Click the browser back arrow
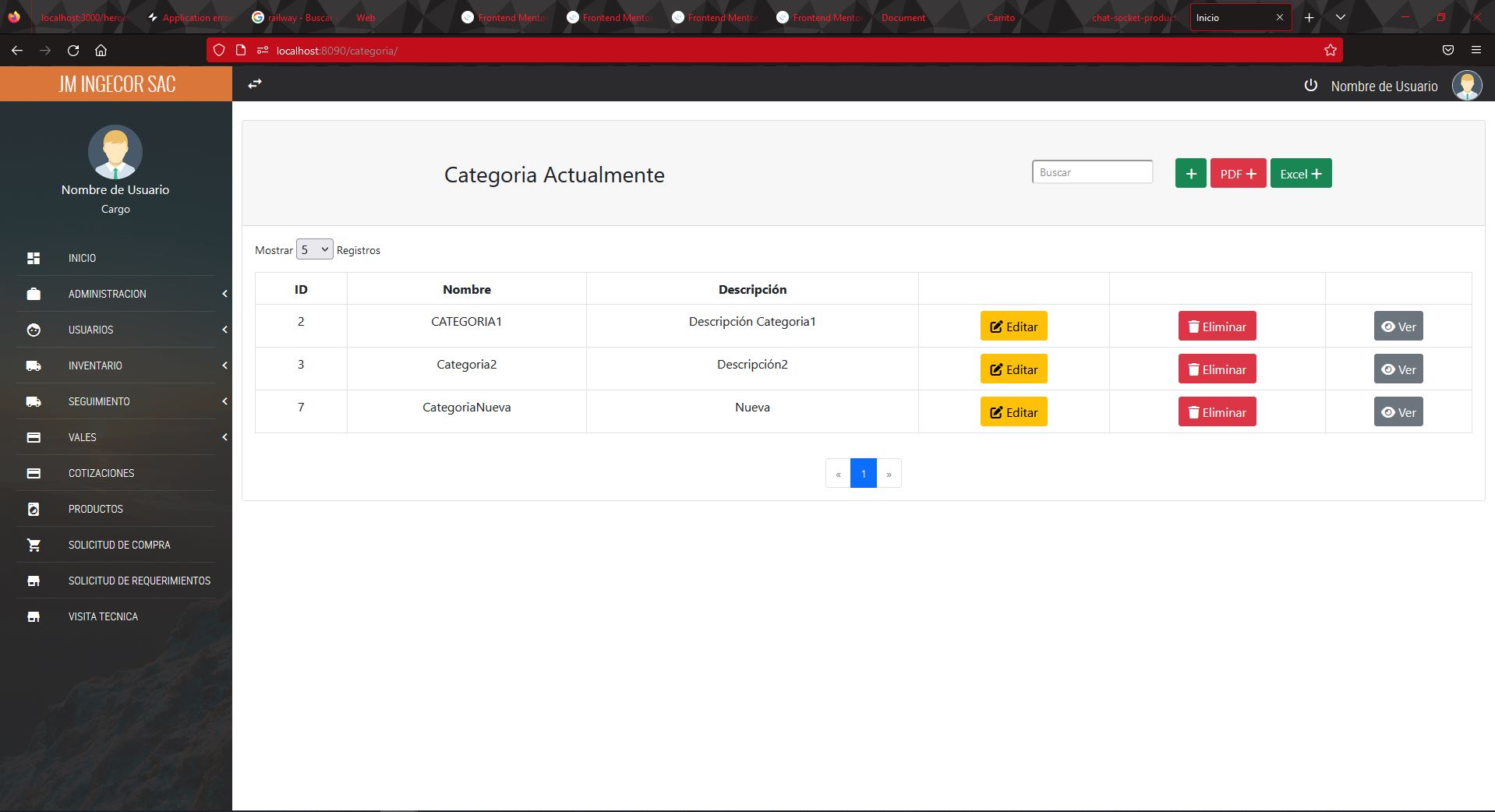The image size is (1495, 812). [x=17, y=50]
